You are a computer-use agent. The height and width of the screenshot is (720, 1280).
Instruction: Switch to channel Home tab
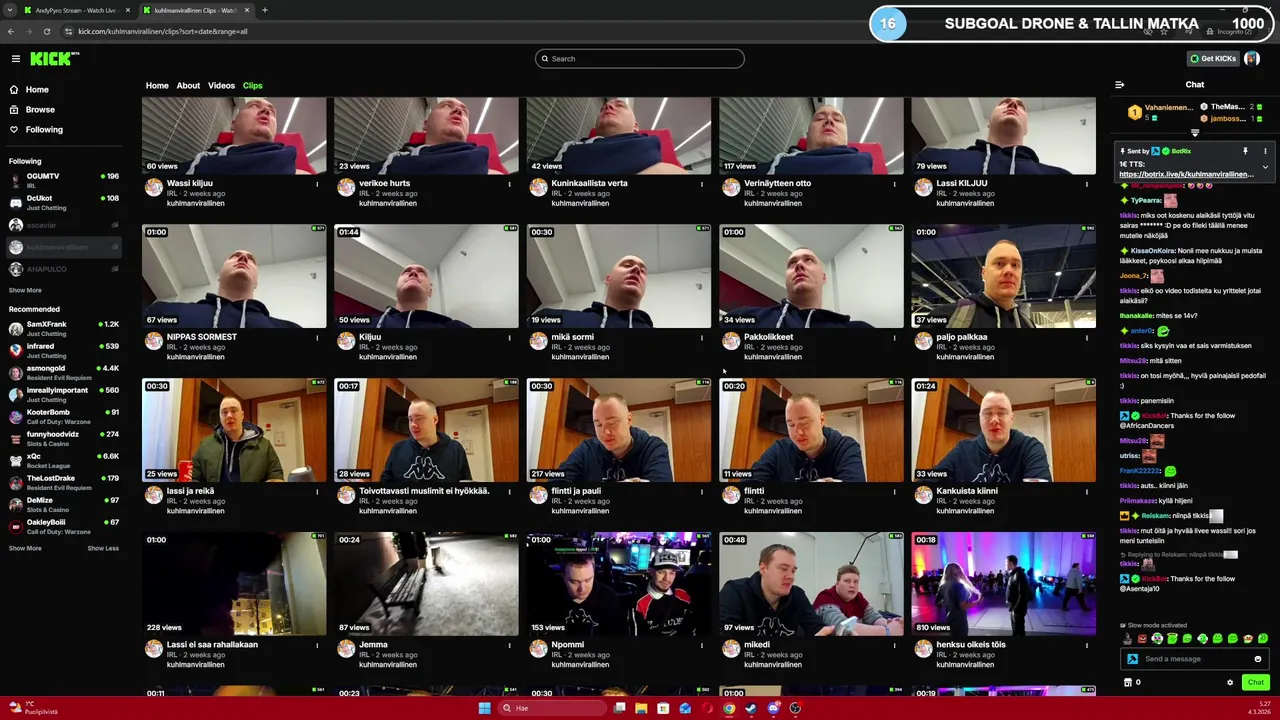[x=157, y=85]
